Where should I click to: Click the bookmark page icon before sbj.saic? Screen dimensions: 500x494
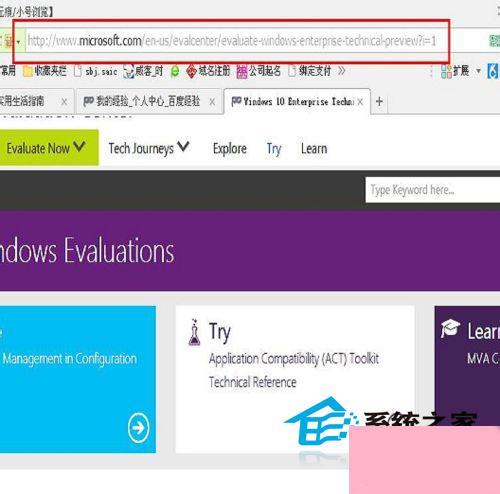tap(78, 71)
